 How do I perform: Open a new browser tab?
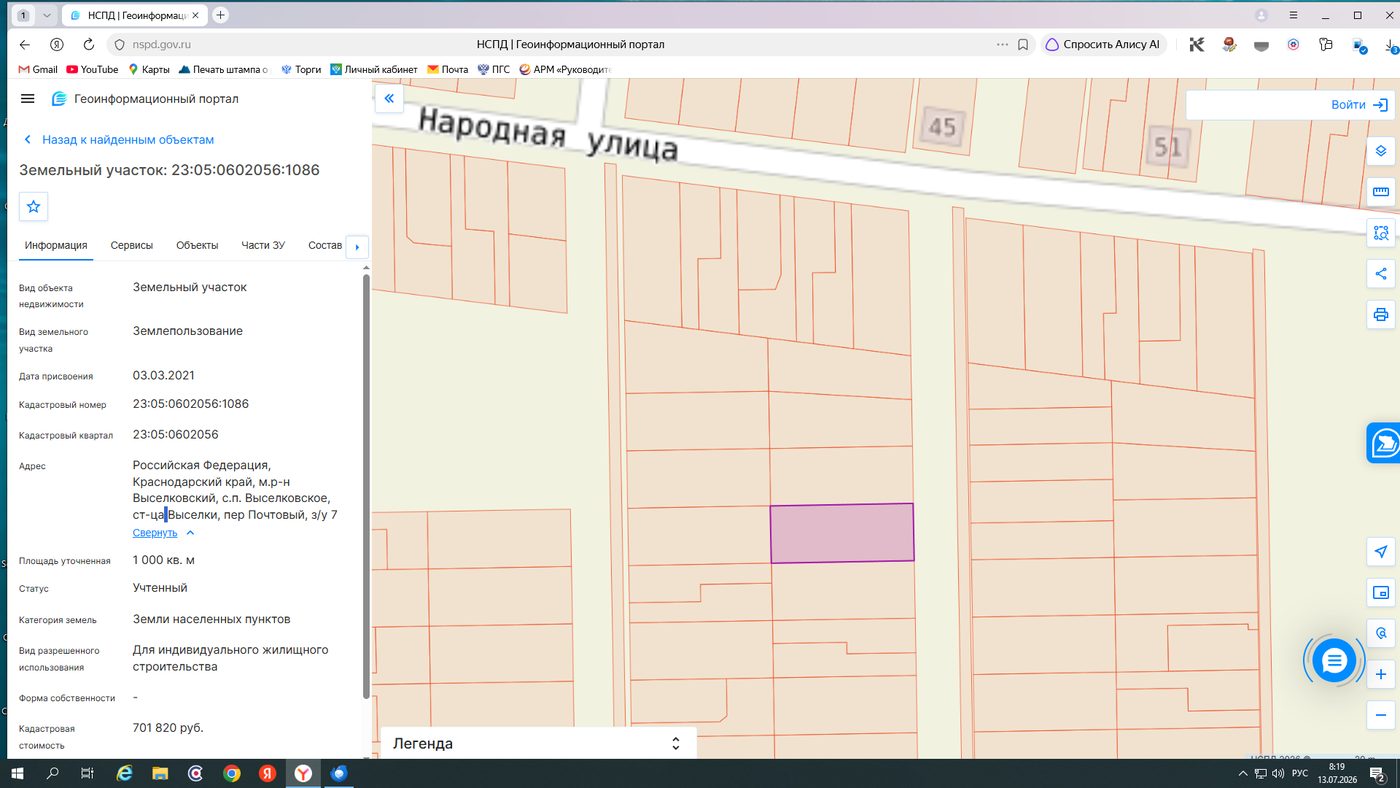click(x=221, y=15)
